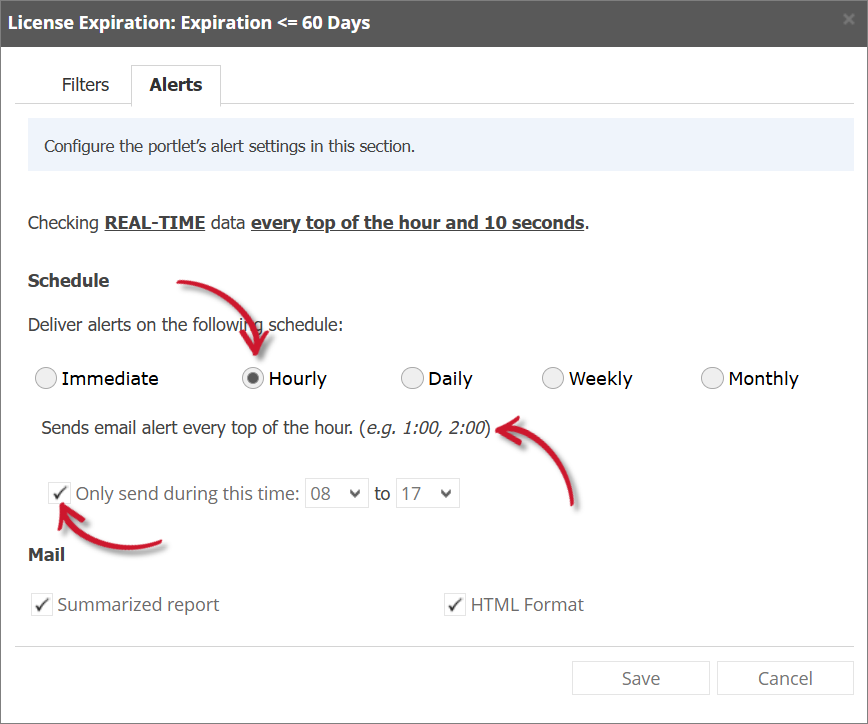
Task: Click the Save button
Action: click(x=640, y=678)
